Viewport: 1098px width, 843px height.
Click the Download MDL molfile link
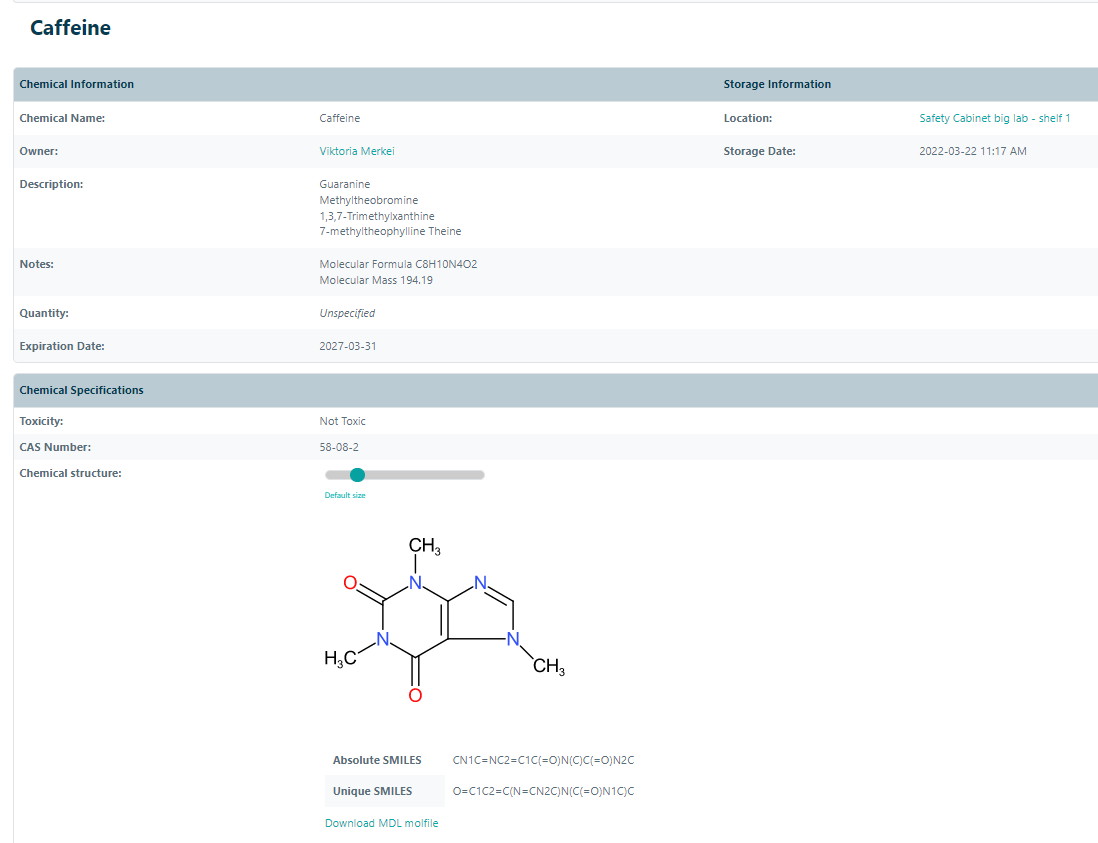pos(381,823)
